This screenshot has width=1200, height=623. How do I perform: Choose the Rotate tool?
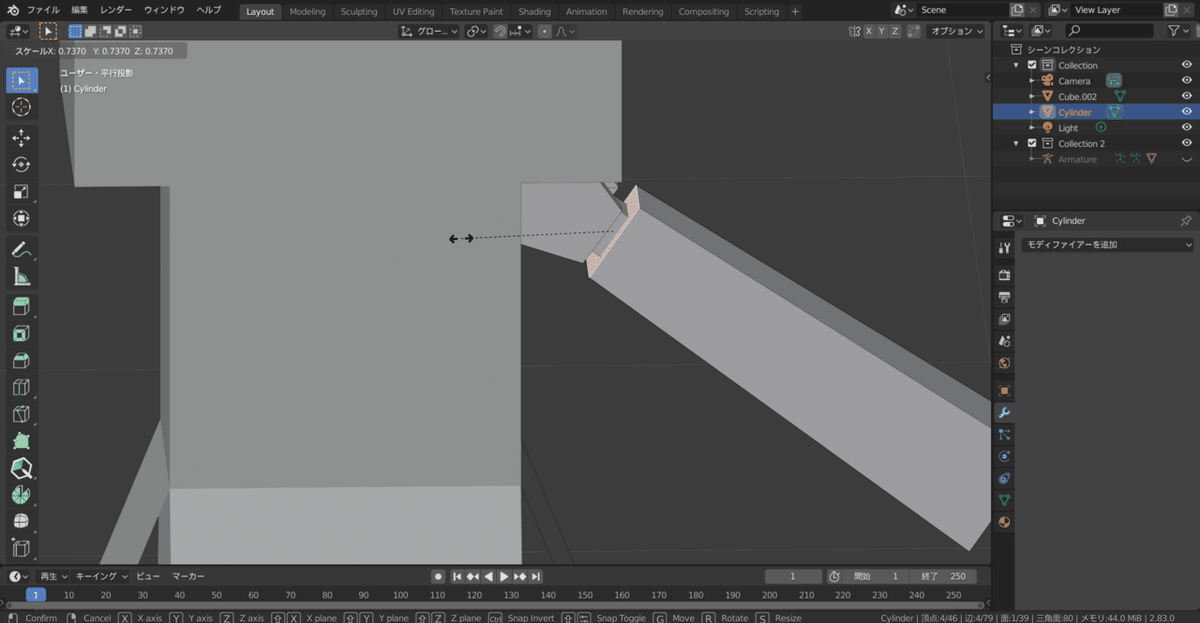point(21,165)
